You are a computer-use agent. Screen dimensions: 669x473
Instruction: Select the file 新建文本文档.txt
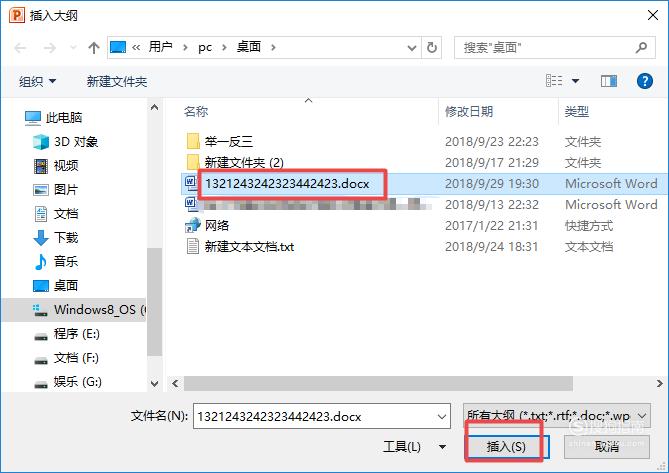[x=249, y=247]
